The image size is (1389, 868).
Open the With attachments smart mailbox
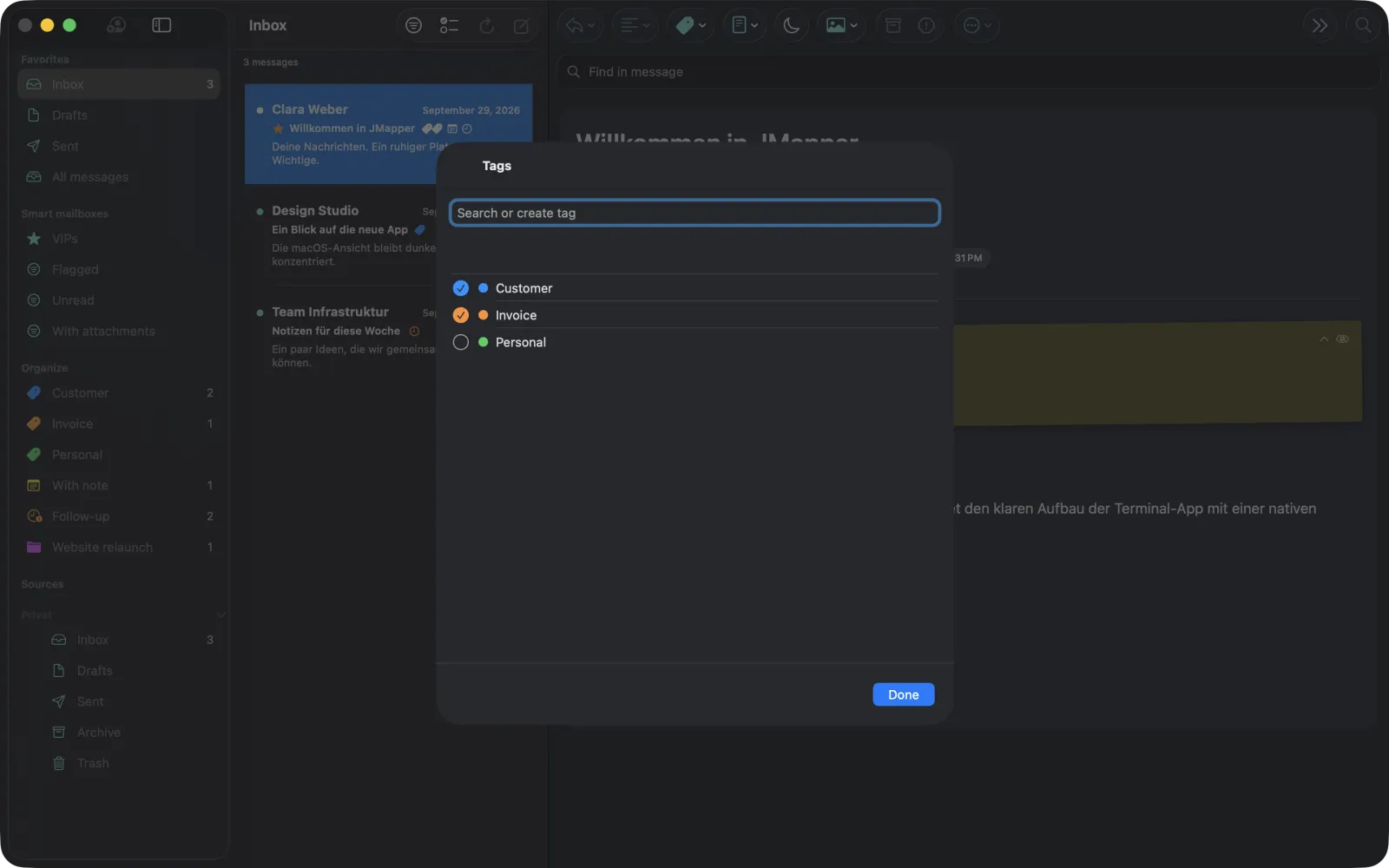click(x=119, y=331)
